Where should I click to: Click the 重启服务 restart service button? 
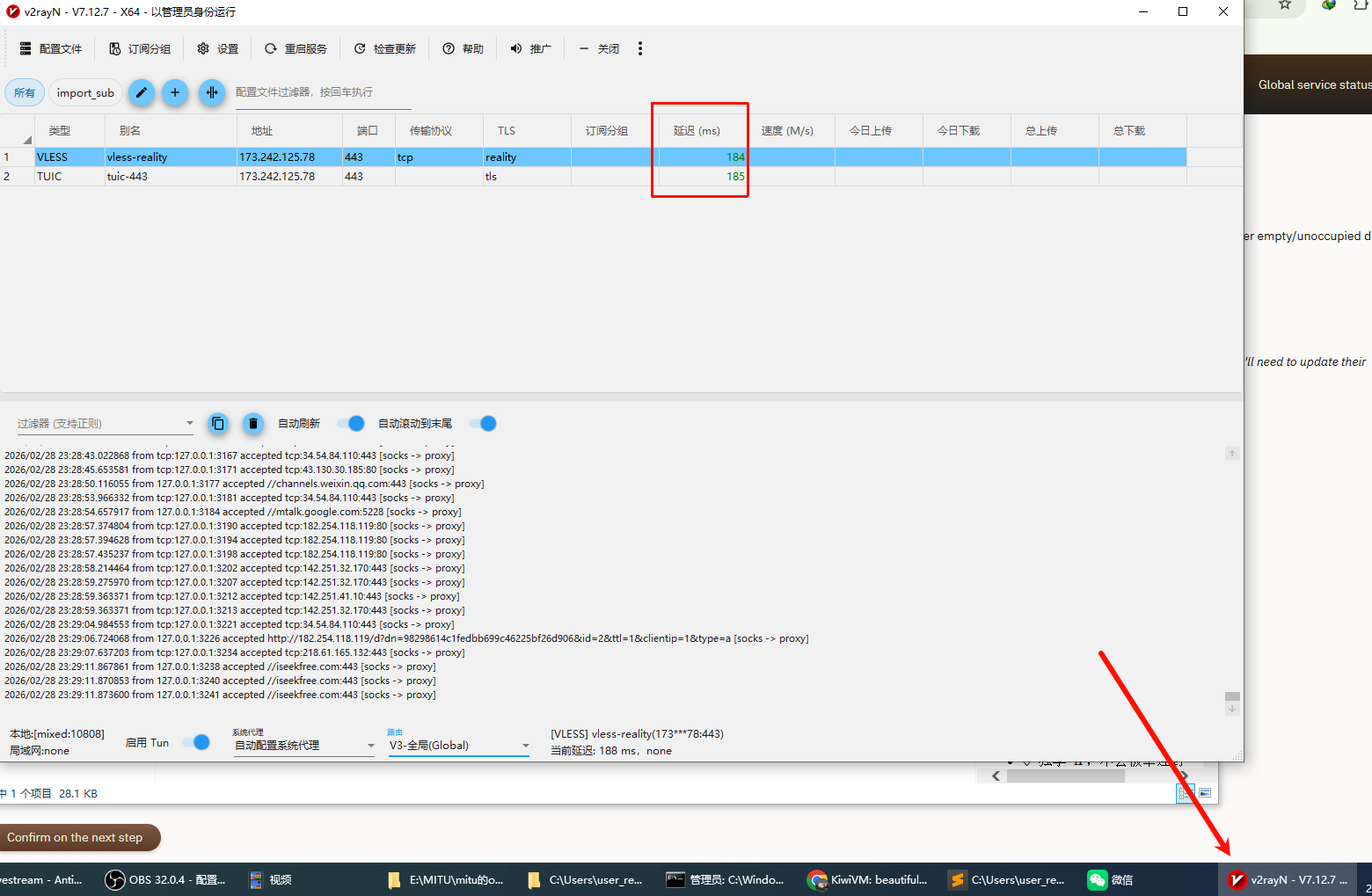point(296,49)
